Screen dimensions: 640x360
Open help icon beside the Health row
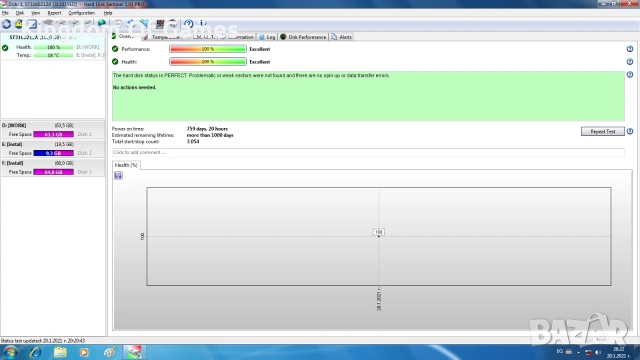click(x=630, y=62)
